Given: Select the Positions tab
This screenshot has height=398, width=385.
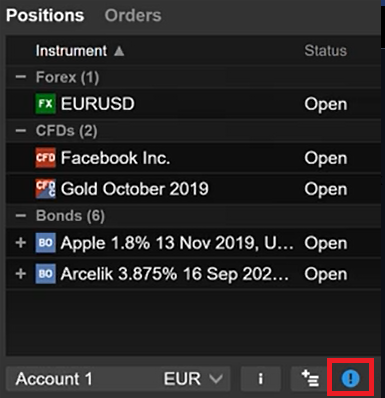Looking at the screenshot, I should tap(45, 15).
